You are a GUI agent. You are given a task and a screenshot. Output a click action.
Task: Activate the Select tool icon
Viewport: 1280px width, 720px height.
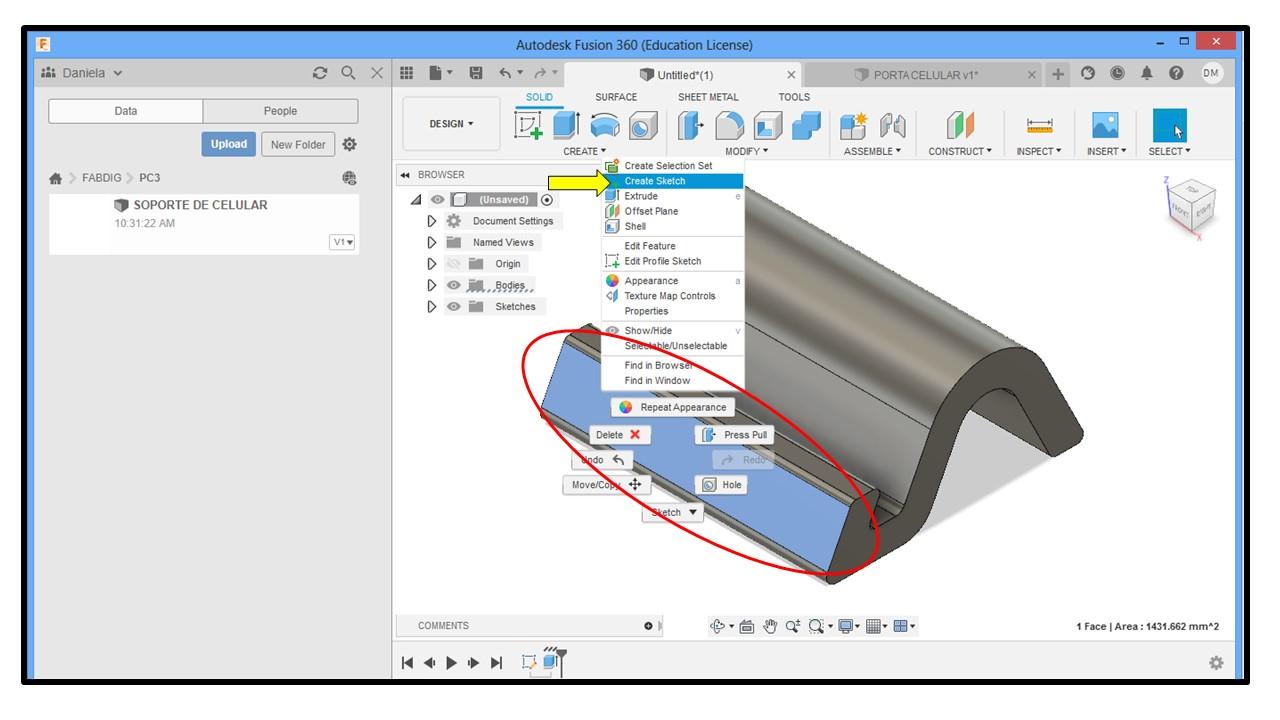coord(1170,125)
